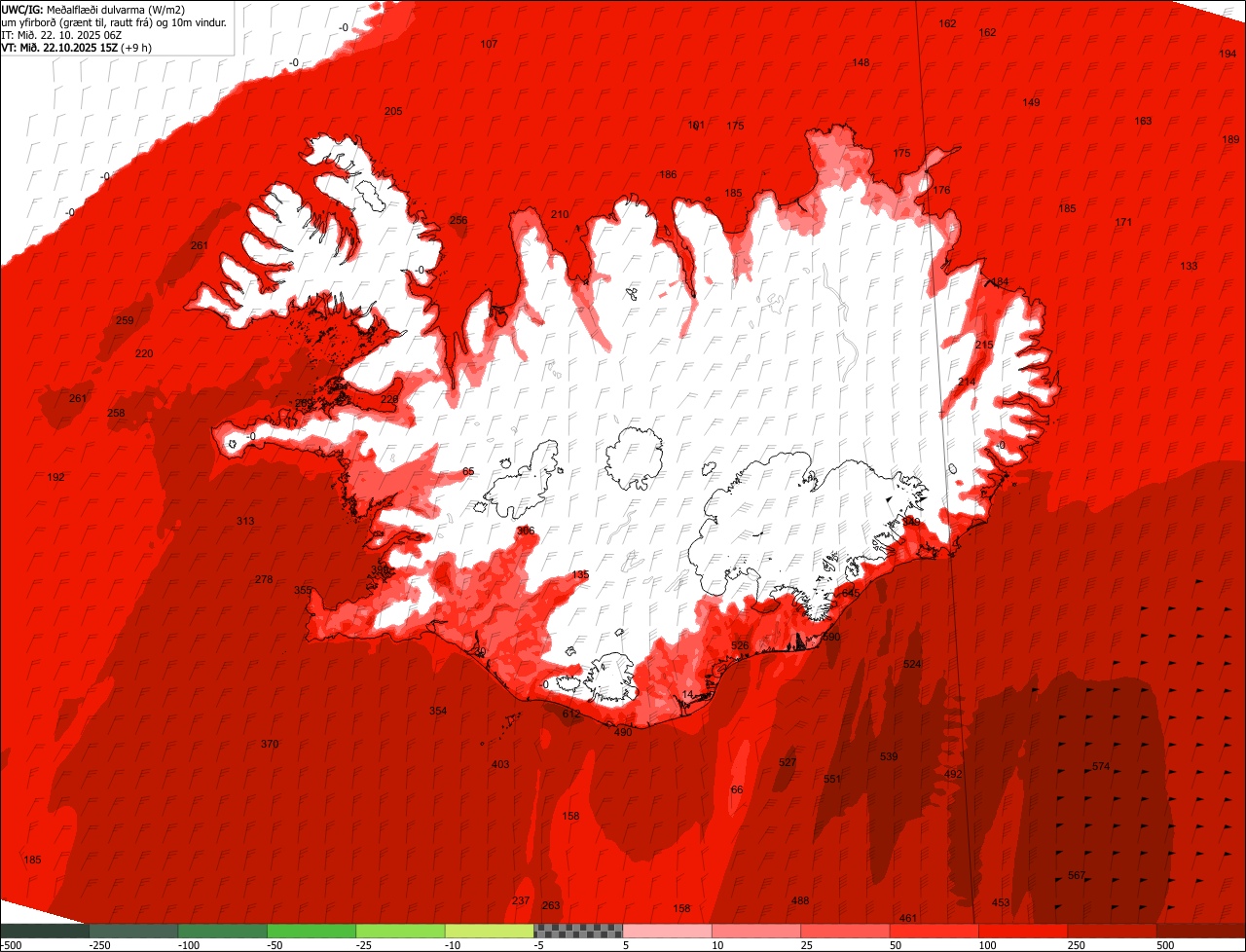Click the map value 306
The height and width of the screenshot is (952, 1246).
[x=526, y=531]
